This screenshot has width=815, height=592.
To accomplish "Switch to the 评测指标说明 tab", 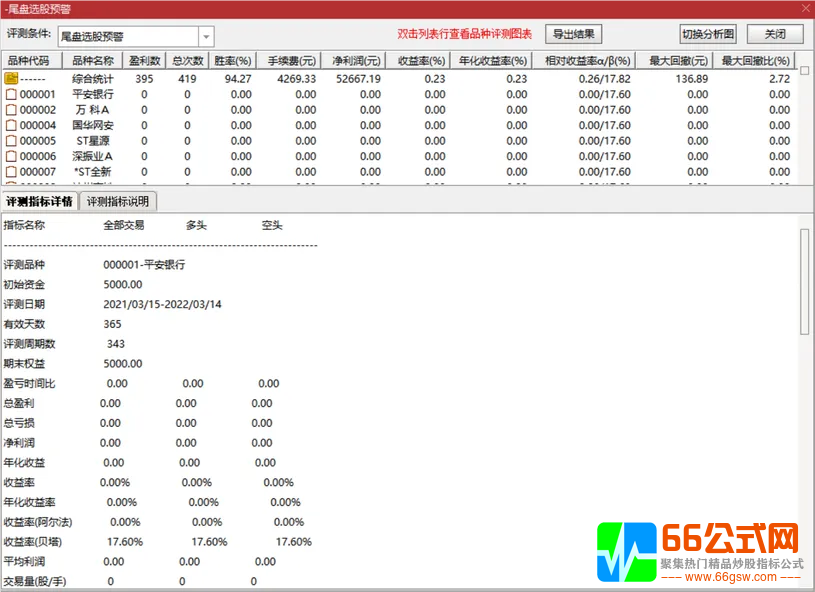I will 118,201.
